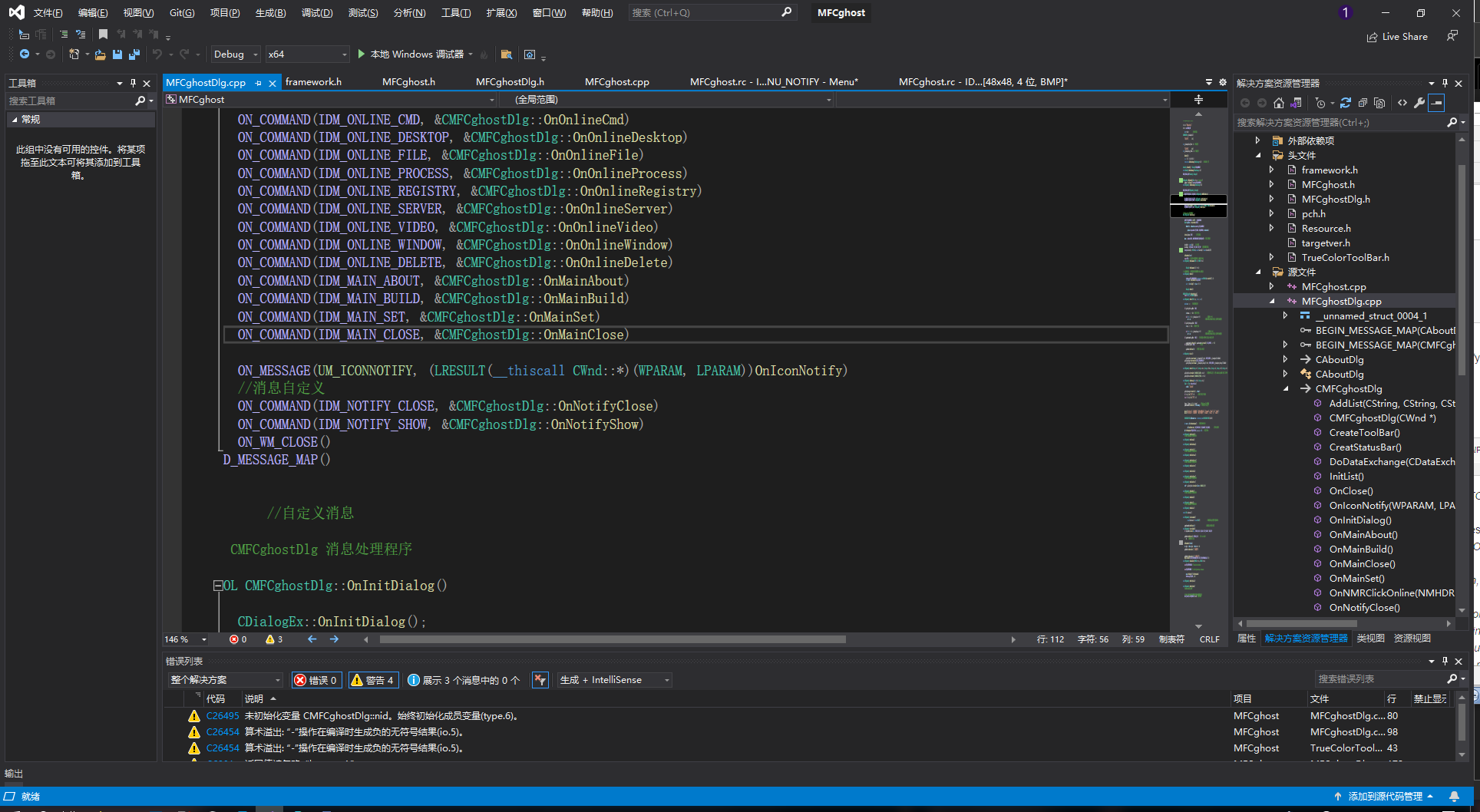1480x812 pixels.
Task: Toggle bookmark on current line
Action: (103, 35)
